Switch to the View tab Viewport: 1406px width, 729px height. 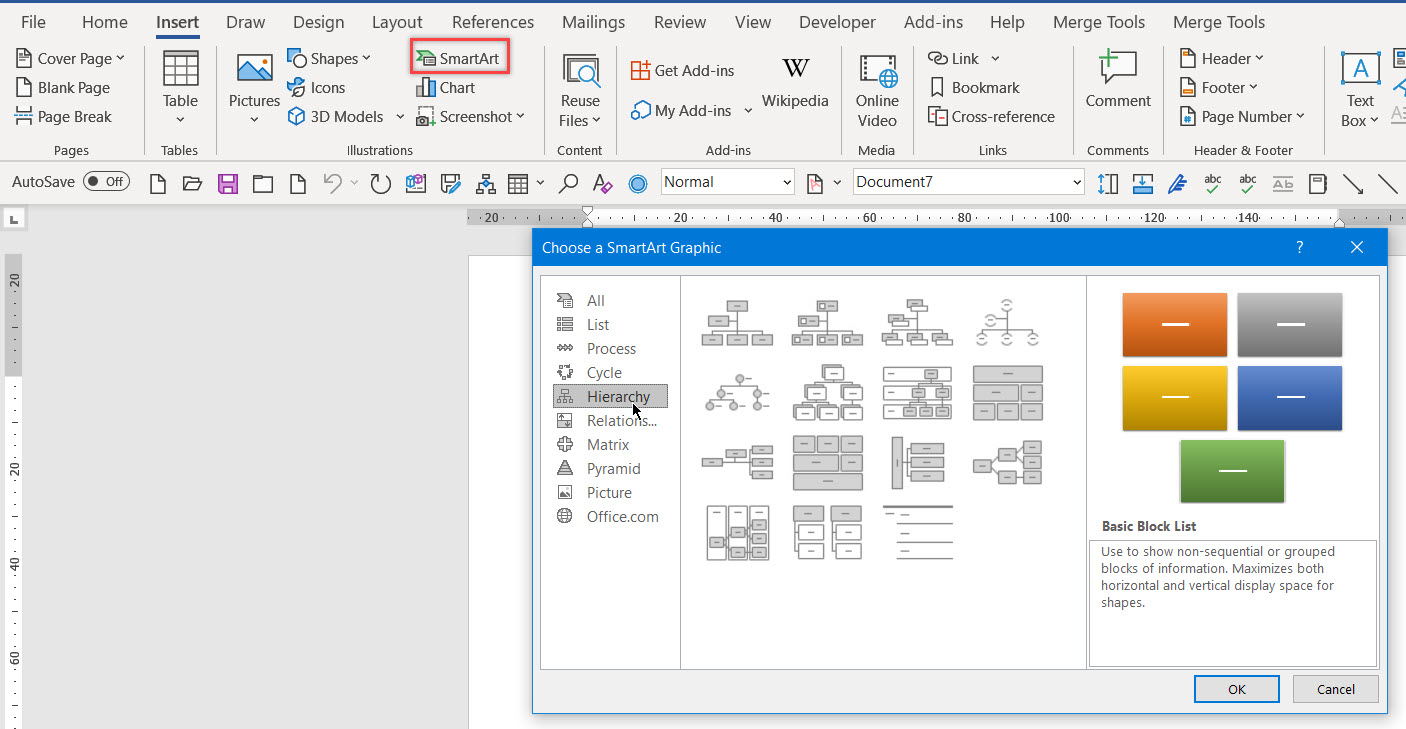[x=753, y=22]
